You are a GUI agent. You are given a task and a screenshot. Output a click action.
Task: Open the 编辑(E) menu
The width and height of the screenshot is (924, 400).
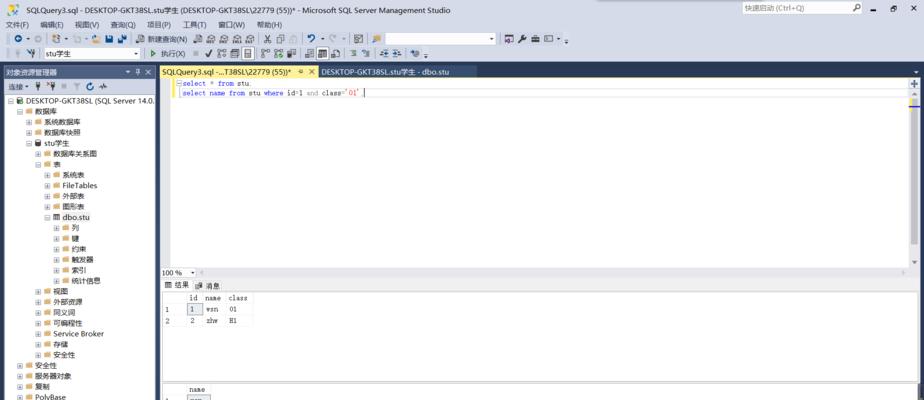coord(52,25)
